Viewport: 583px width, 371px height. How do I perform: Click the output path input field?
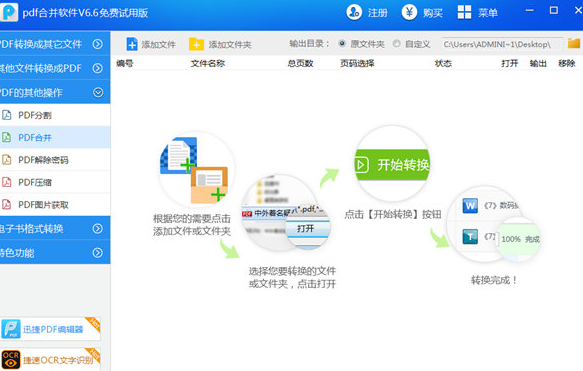click(502, 44)
